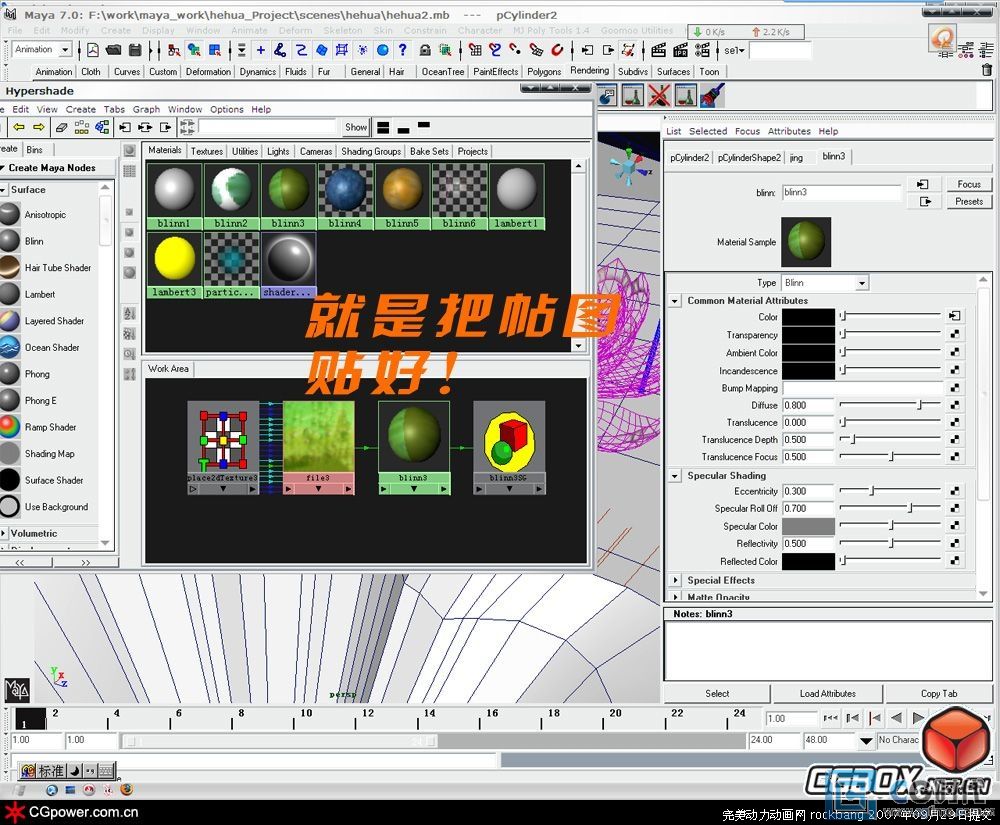Image resolution: width=1000 pixels, height=825 pixels.
Task: Create a Lambert surface node
Action: 40,295
